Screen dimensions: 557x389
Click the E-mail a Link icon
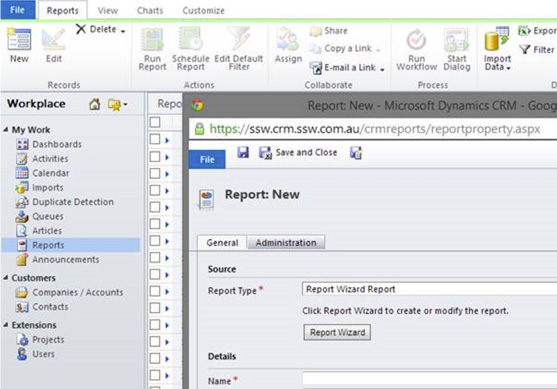(x=315, y=67)
